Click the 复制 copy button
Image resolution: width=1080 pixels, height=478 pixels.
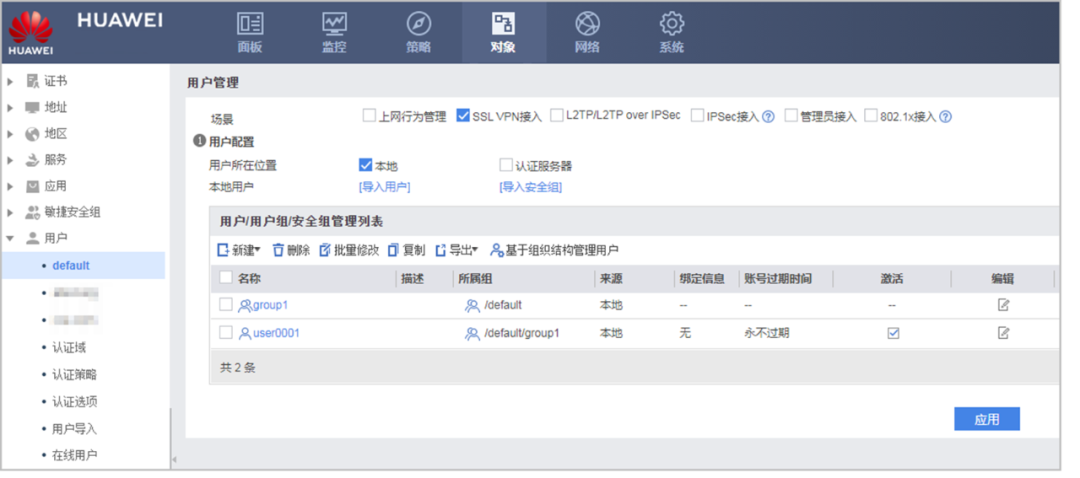(406, 251)
